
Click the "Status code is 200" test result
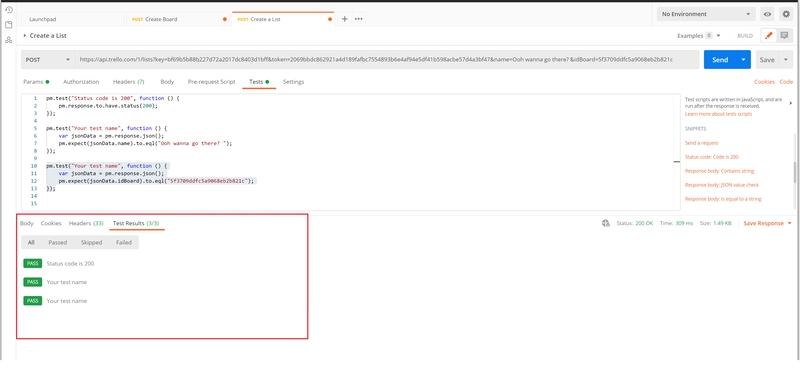[x=70, y=264]
